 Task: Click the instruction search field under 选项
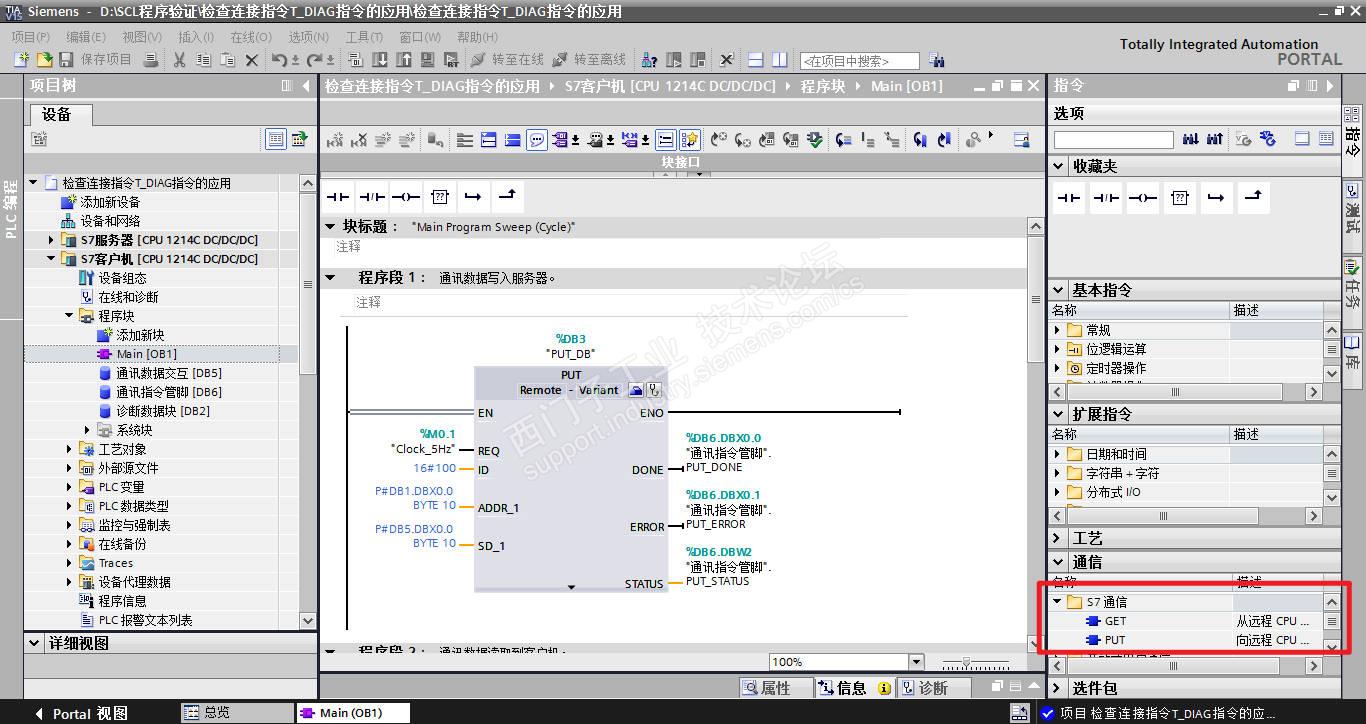[1113, 140]
